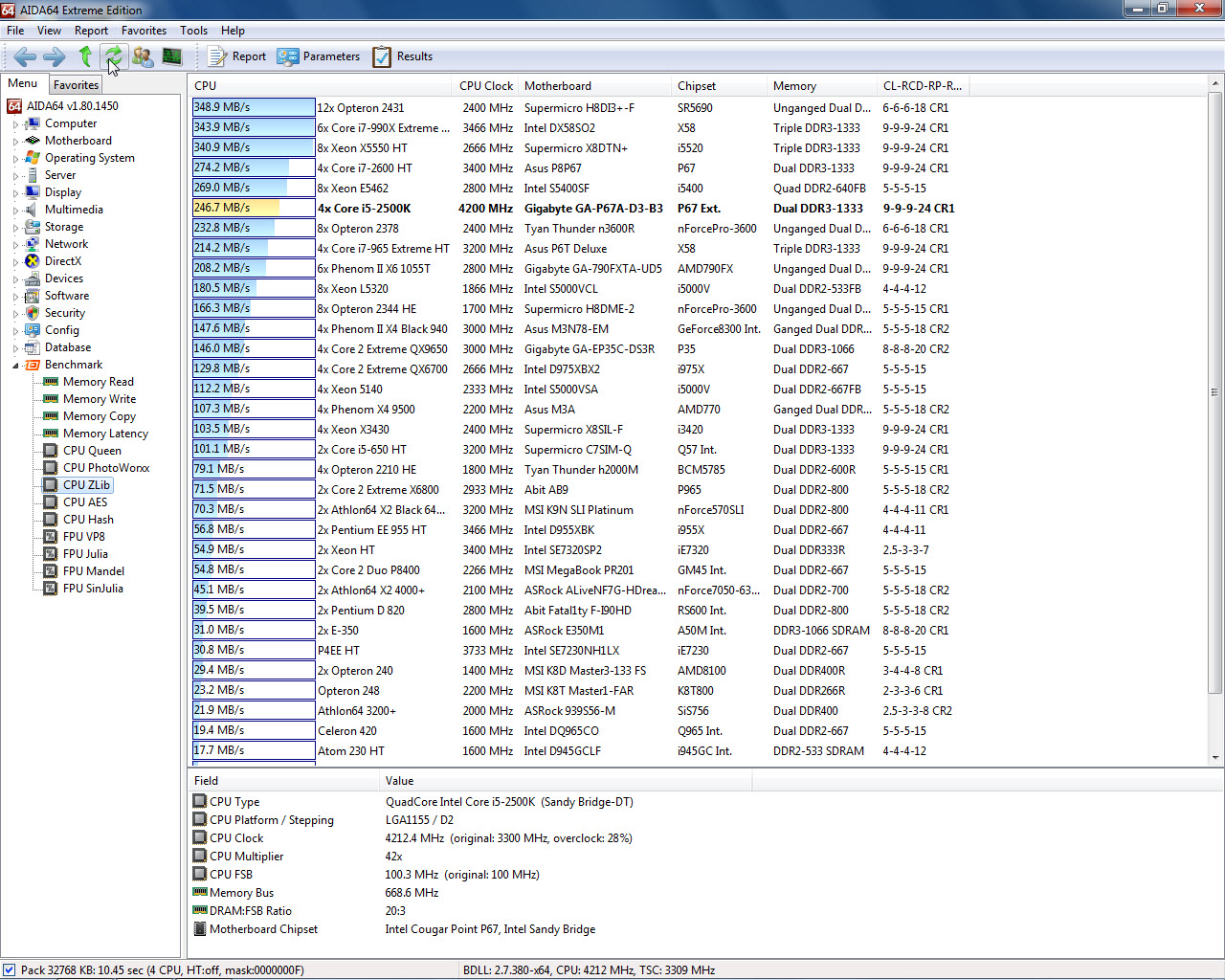Screen dimensions: 1225x980
Task: Click the Motherboard Chipset field icon
Action: [200, 928]
